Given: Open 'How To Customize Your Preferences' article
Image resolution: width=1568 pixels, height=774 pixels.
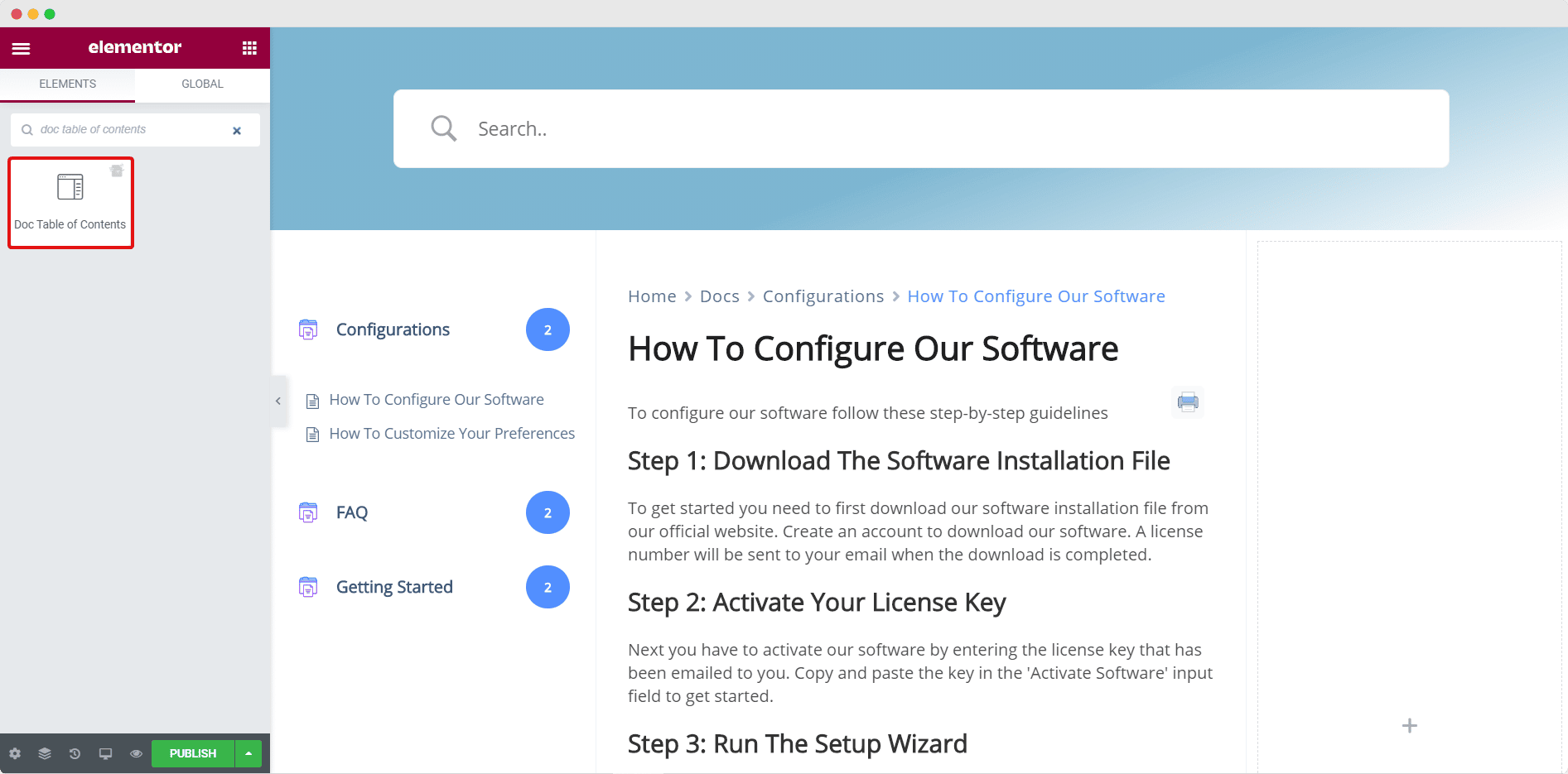Looking at the screenshot, I should pyautogui.click(x=451, y=433).
